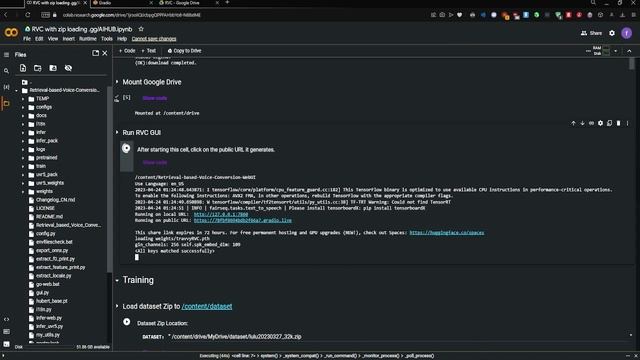The image size is (640, 360).
Task: Collapse the Mount Google Drive section
Action: (117, 82)
